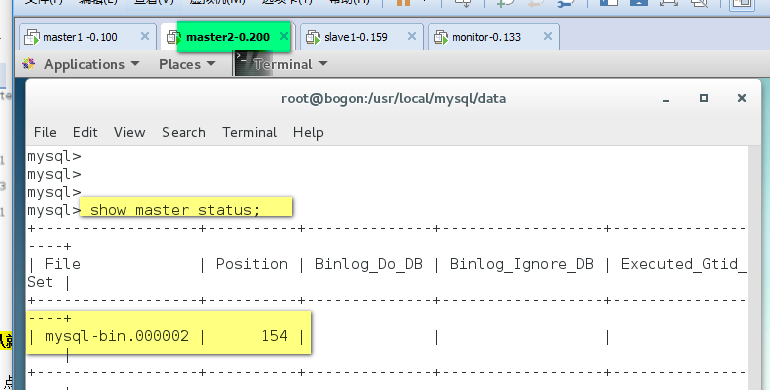This screenshot has height=390, width=770.
Task: Click the Binlog_Ignore_DB column header
Action: click(522, 264)
